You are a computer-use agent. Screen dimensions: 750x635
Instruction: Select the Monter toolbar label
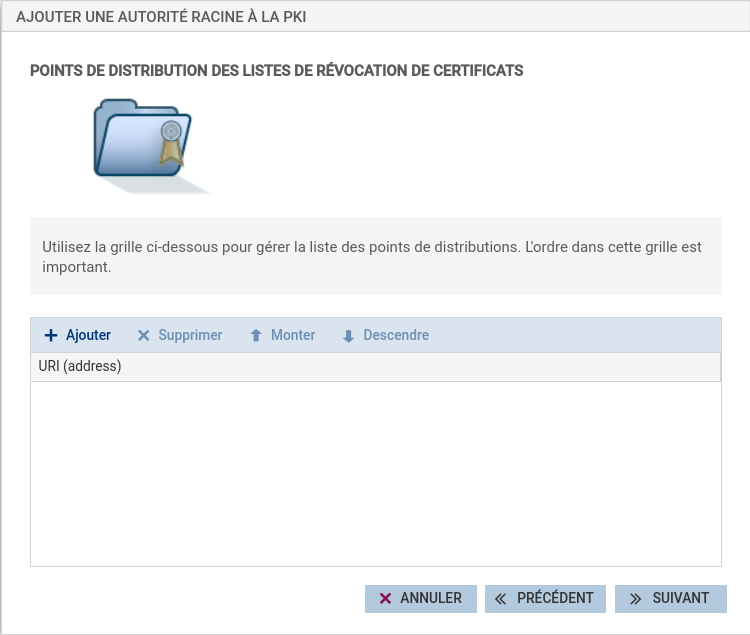click(x=293, y=335)
